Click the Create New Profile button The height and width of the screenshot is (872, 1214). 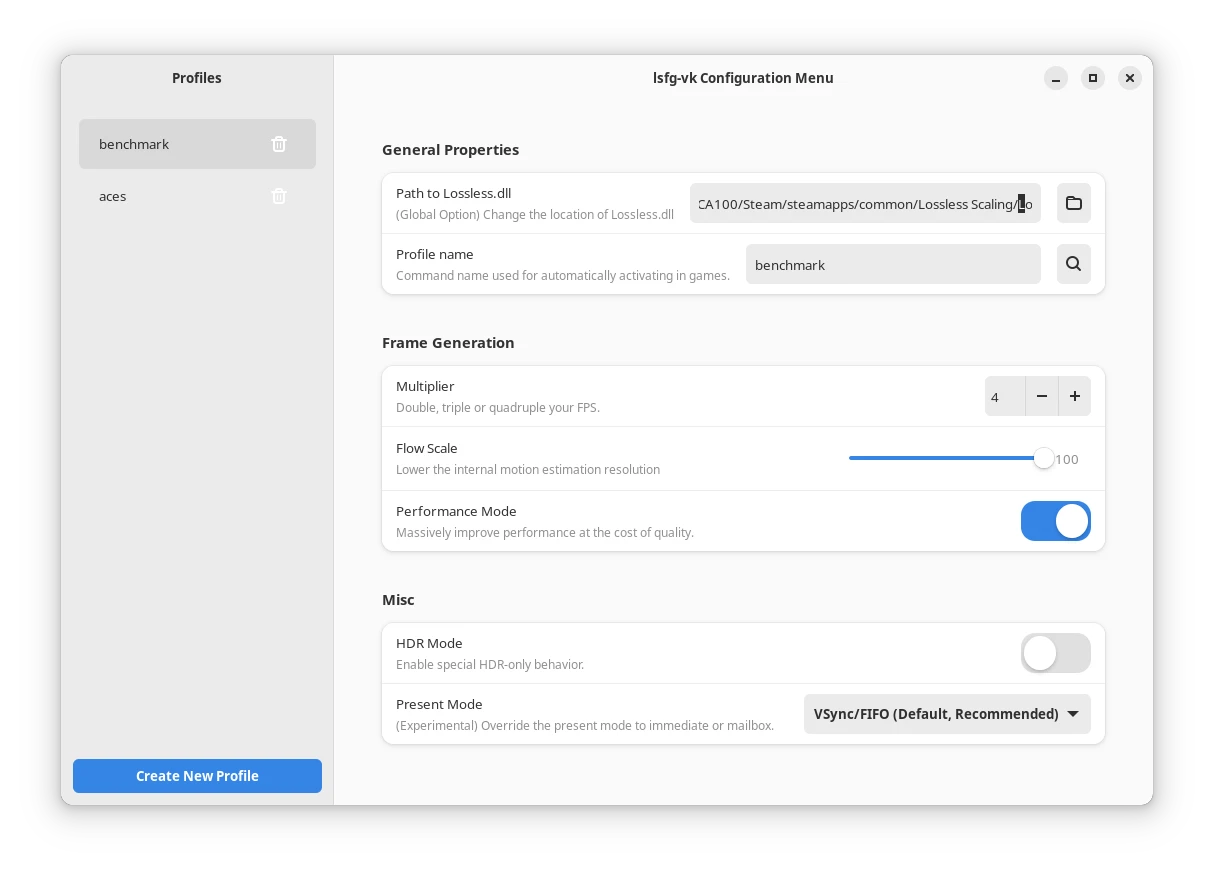point(197,776)
